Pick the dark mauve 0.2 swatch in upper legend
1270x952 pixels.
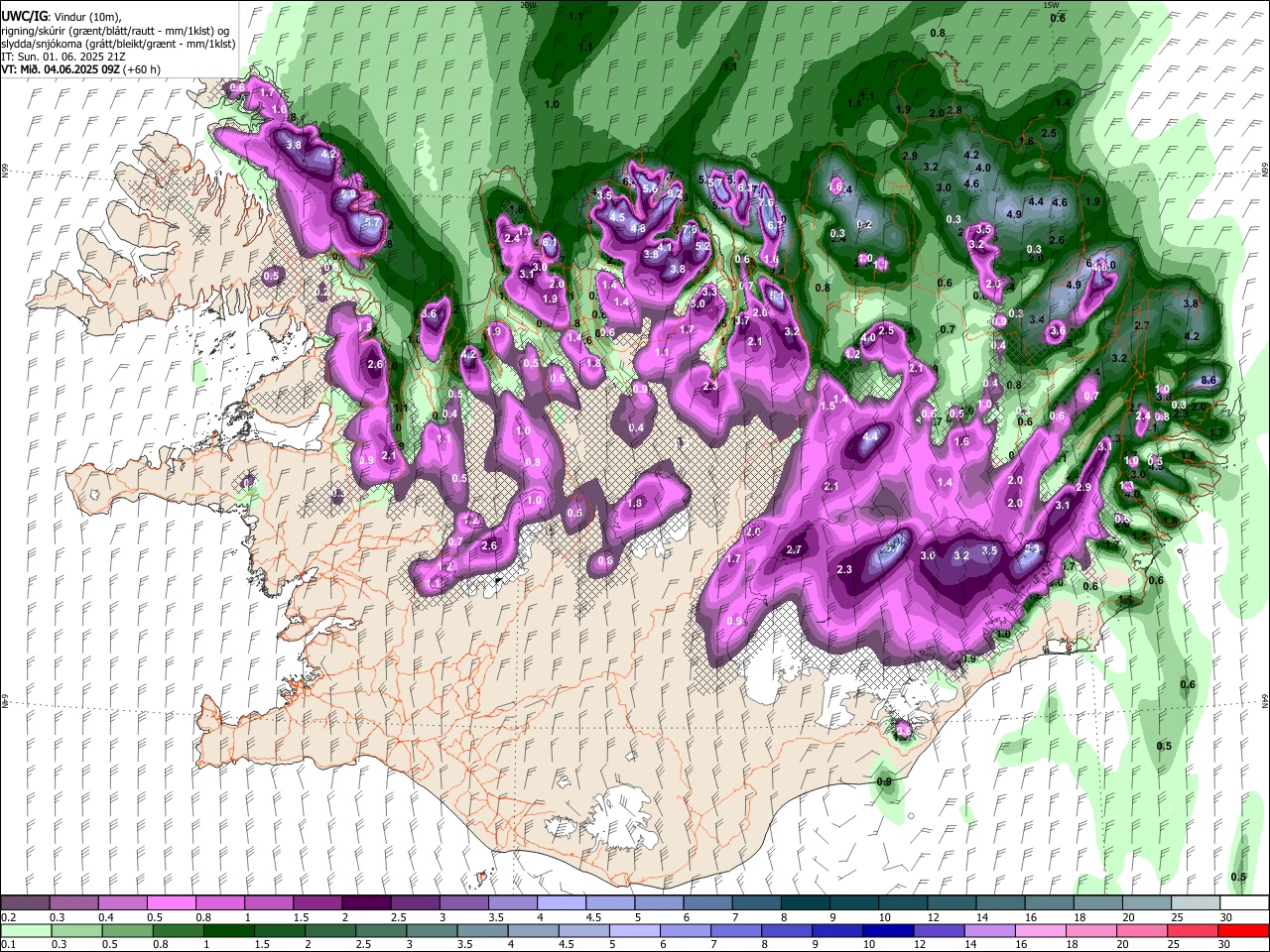pyautogui.click(x=25, y=902)
